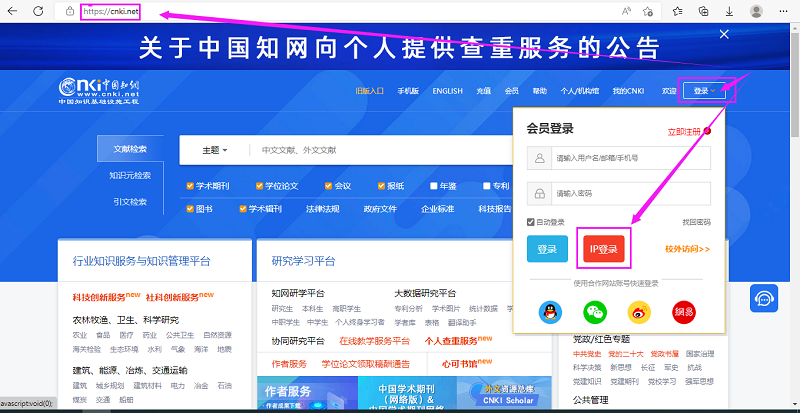Select the 文献检索 tab

[130, 150]
